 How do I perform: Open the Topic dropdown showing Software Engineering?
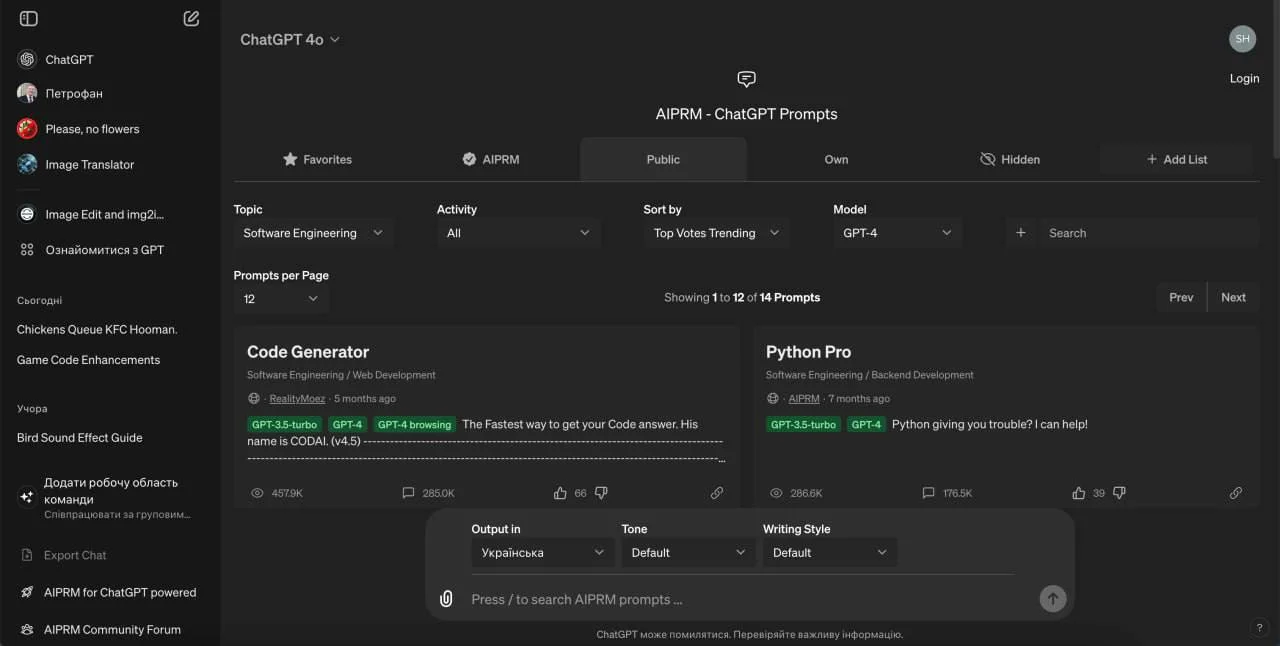[x=313, y=233]
